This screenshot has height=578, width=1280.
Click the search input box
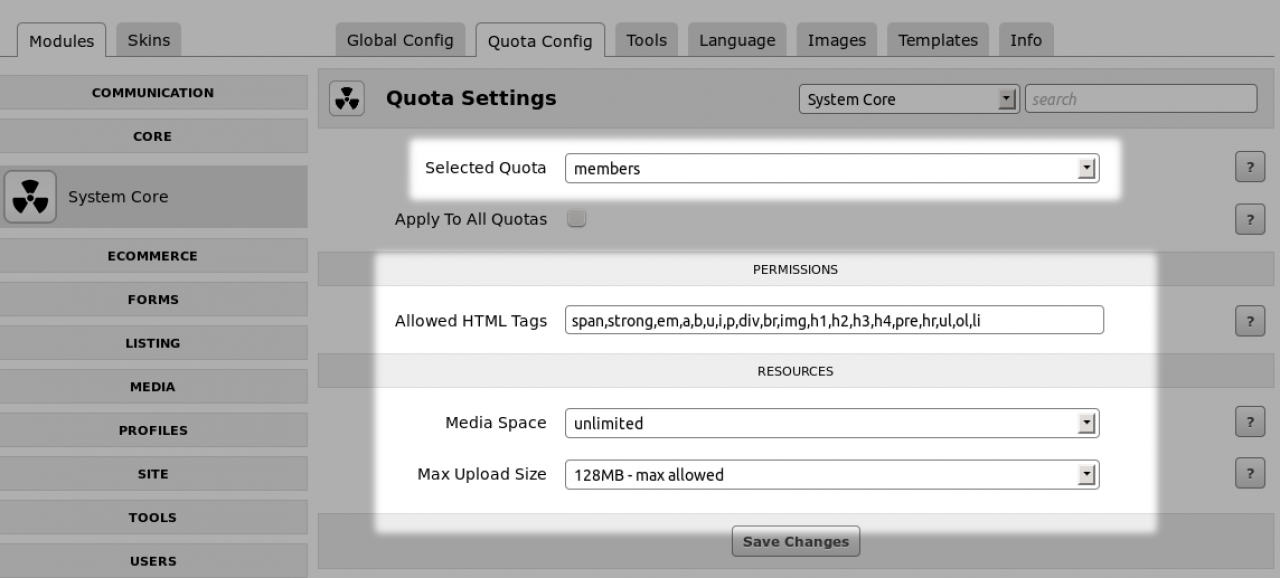click(1140, 99)
